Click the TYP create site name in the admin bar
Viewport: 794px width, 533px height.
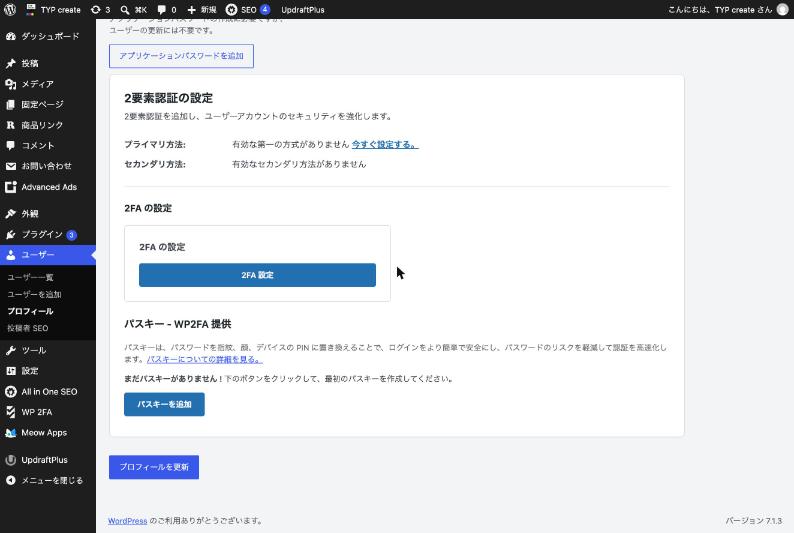coord(61,10)
